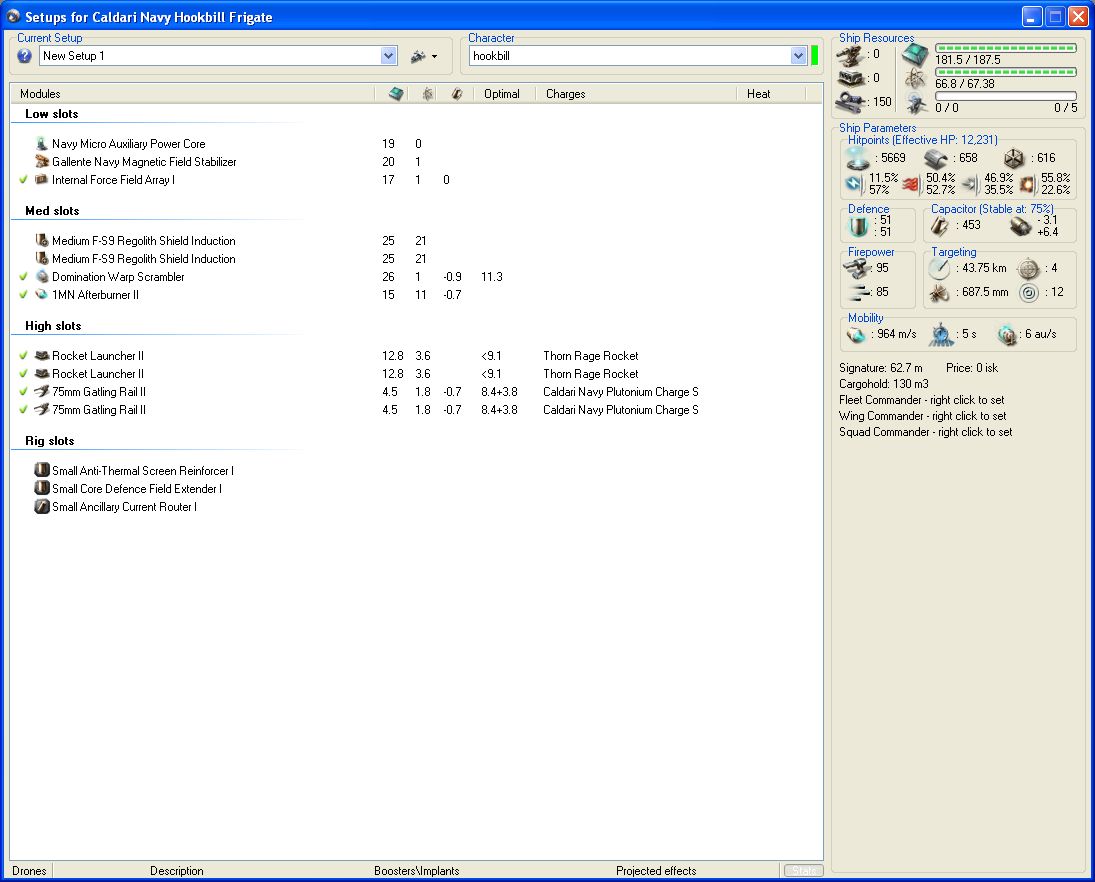Screen dimensions: 1095x882
Task: Click the armor hitpoints icon showing 658
Action: click(x=935, y=159)
